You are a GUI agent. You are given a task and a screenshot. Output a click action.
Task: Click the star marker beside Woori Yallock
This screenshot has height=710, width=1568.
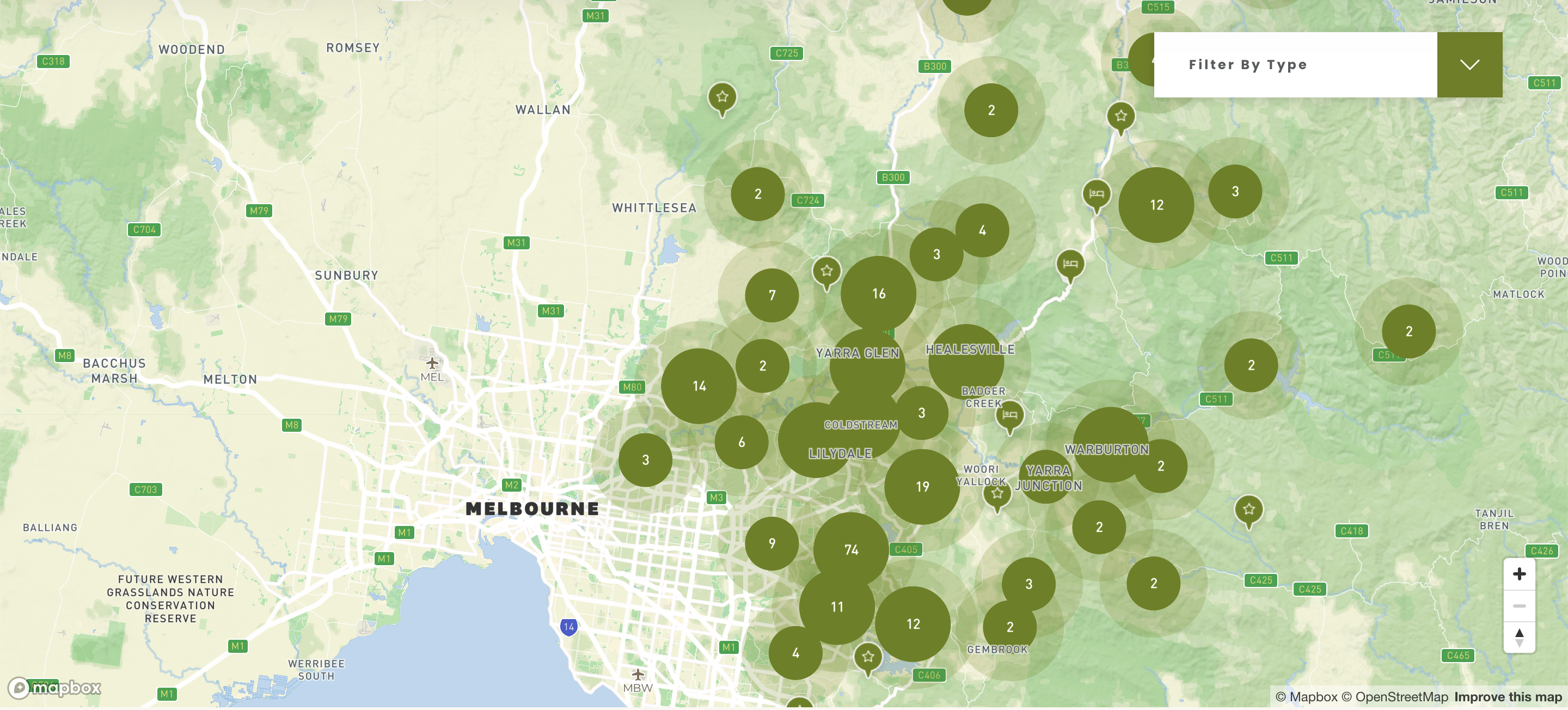[997, 495]
